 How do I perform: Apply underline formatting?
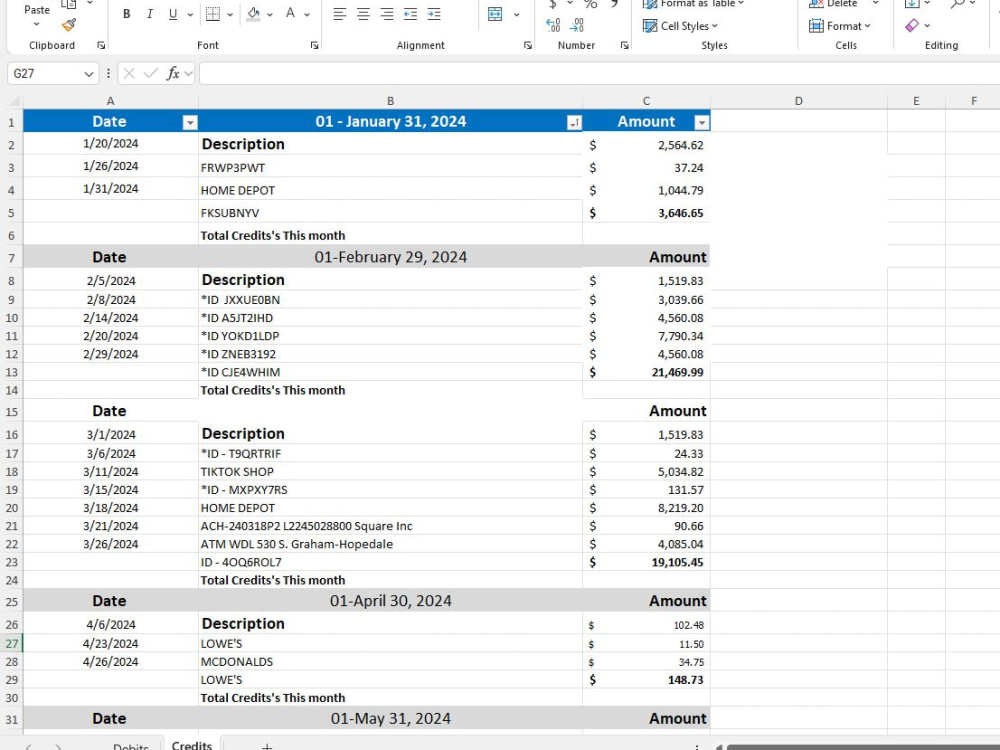pyautogui.click(x=172, y=14)
